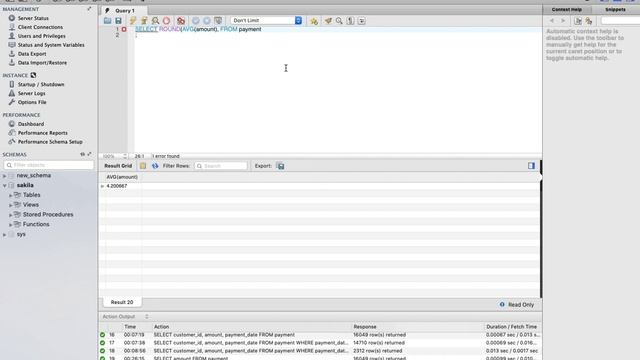Open Data Export

pos(32,54)
